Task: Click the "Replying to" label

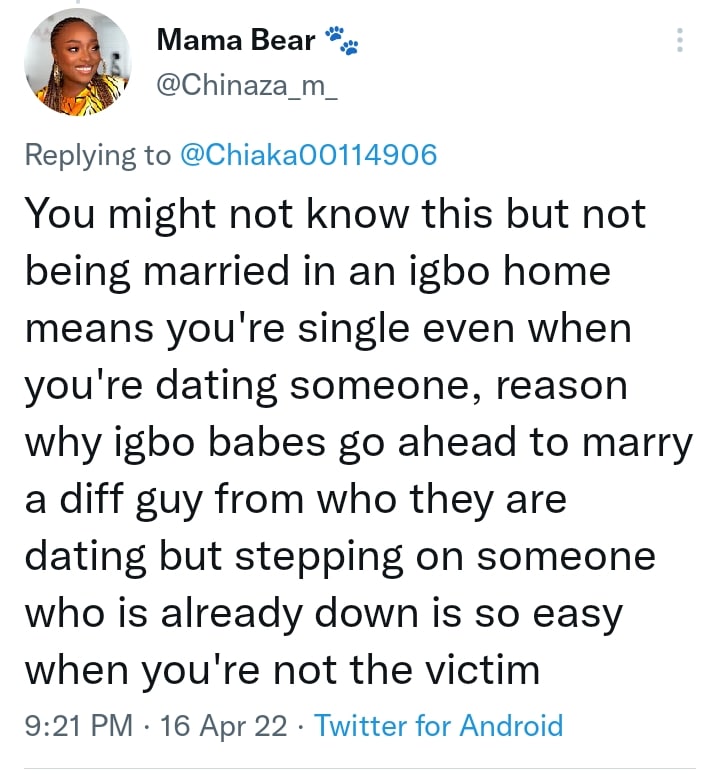Action: 97,155
